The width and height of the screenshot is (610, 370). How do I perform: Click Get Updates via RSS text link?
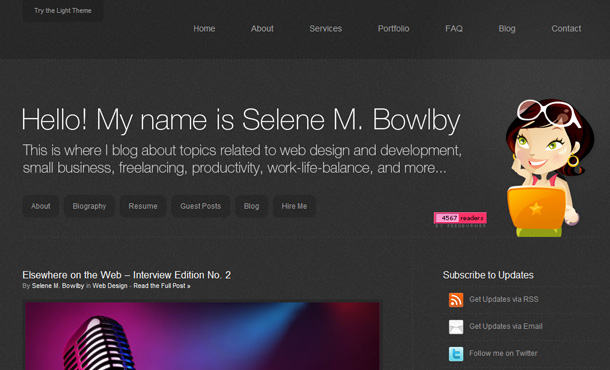point(504,299)
